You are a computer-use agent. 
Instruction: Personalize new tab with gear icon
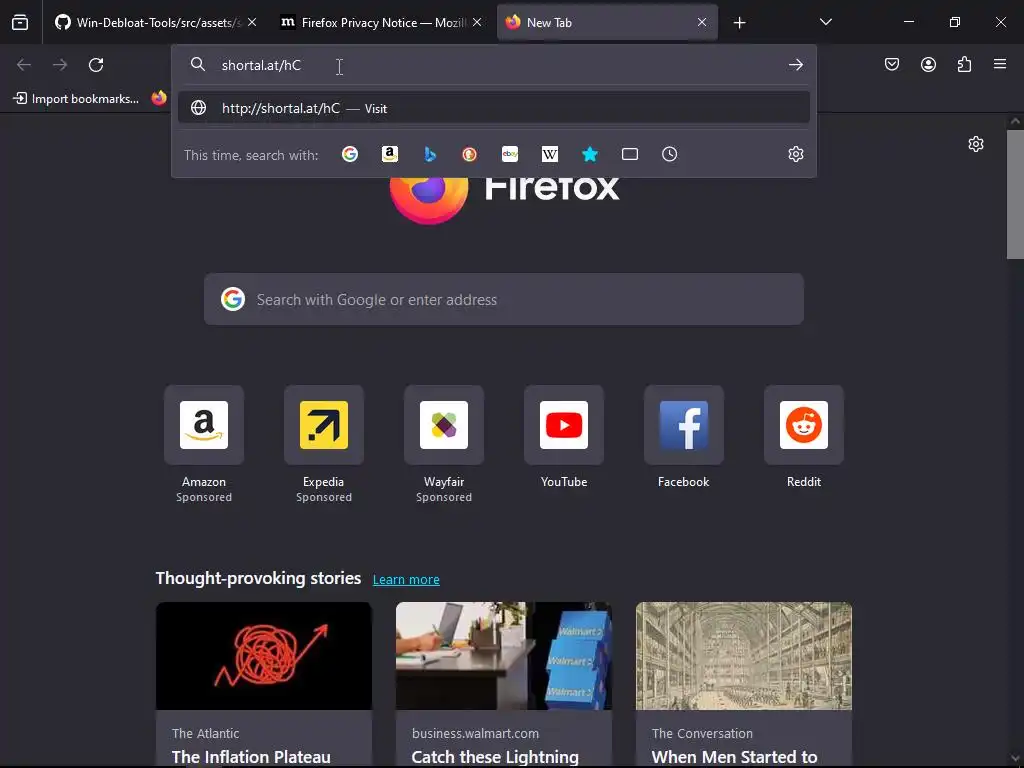click(x=976, y=144)
